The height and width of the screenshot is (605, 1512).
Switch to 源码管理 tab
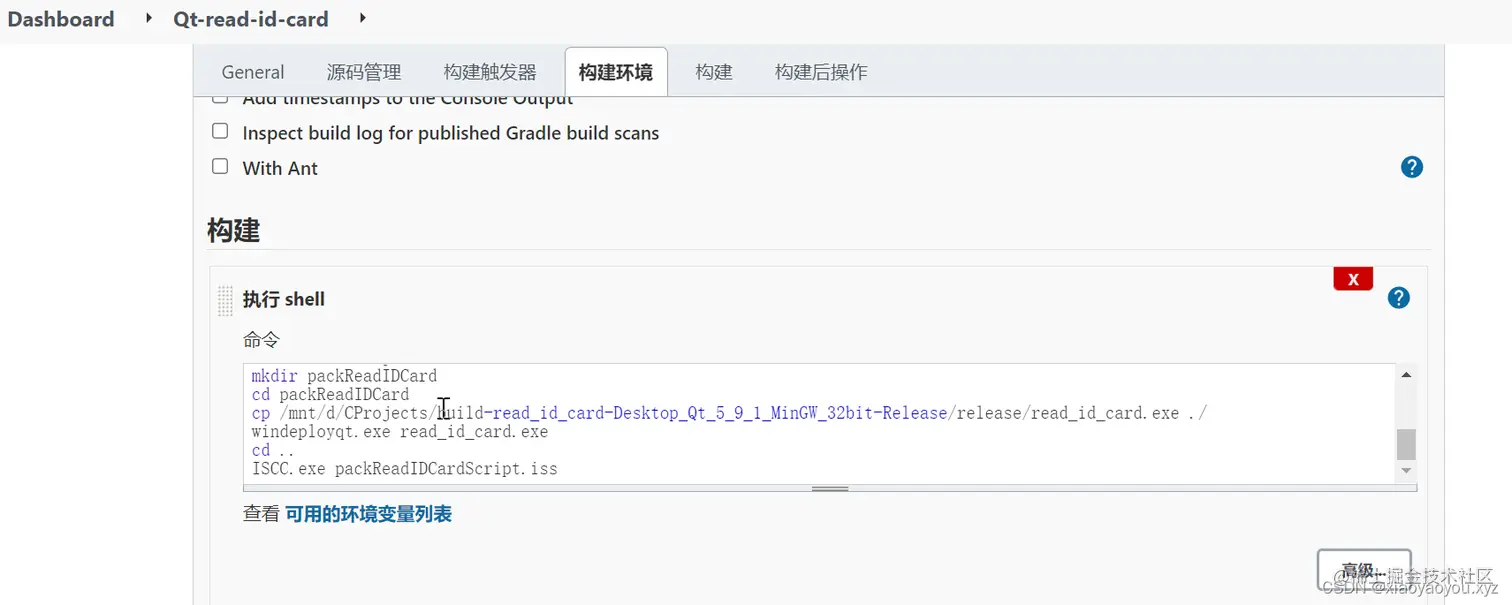tap(364, 72)
